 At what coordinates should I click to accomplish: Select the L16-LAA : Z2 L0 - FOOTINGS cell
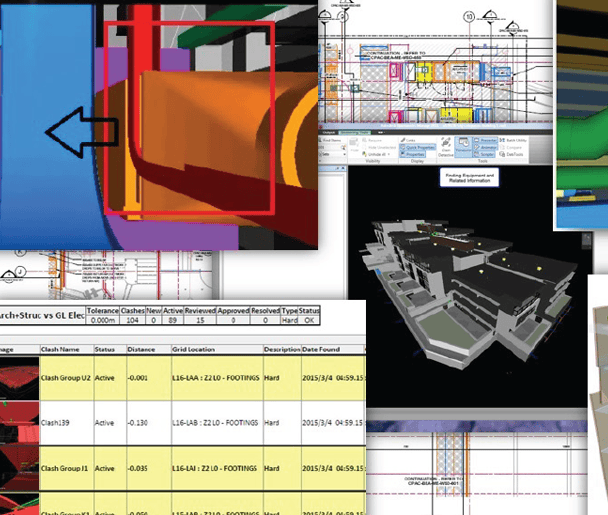coord(216,378)
